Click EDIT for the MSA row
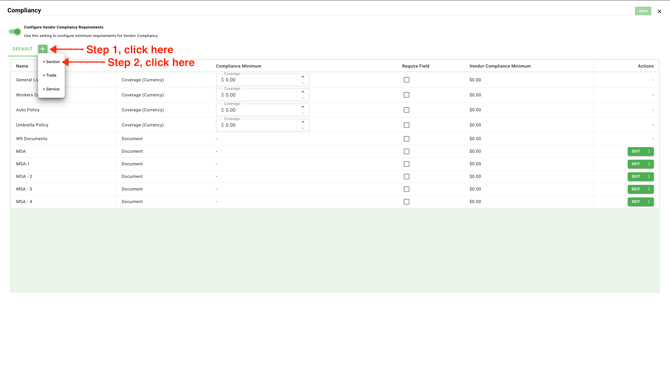The width and height of the screenshot is (670, 386). pos(636,151)
